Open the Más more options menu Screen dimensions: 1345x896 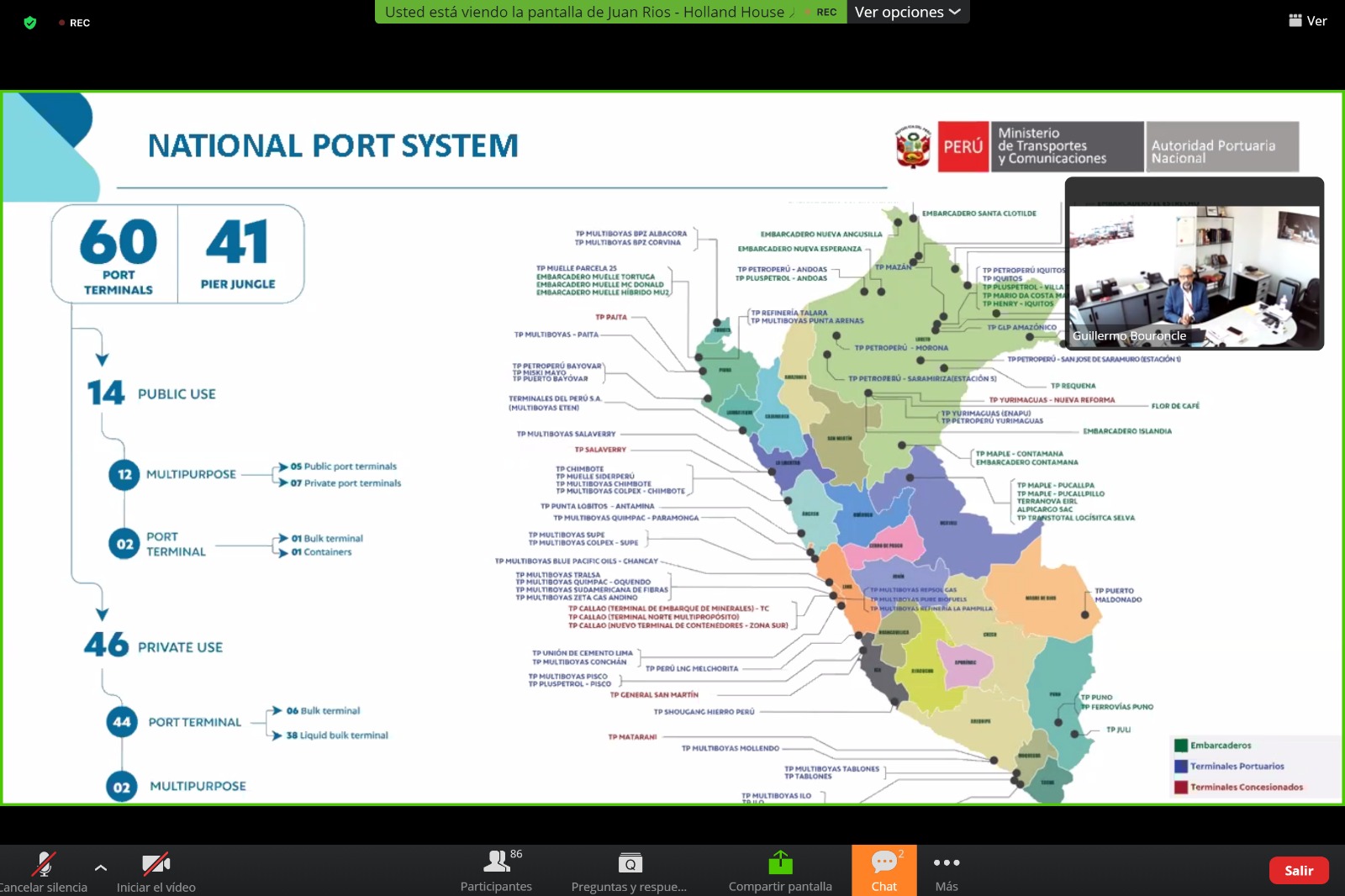pyautogui.click(x=947, y=870)
